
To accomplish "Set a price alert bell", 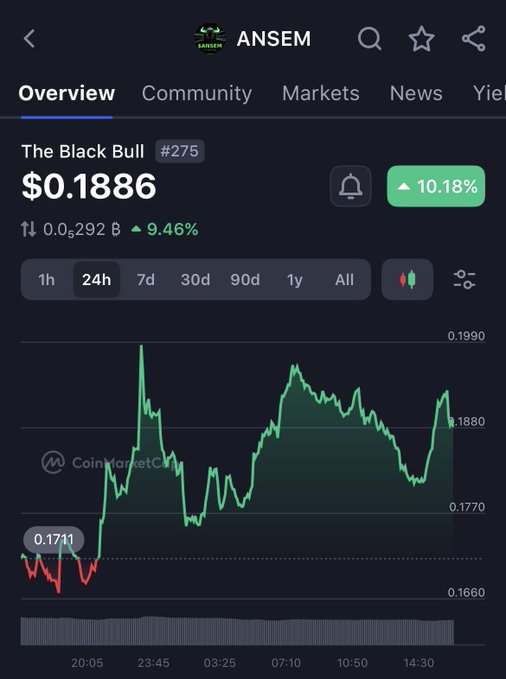I will pyautogui.click(x=350, y=186).
